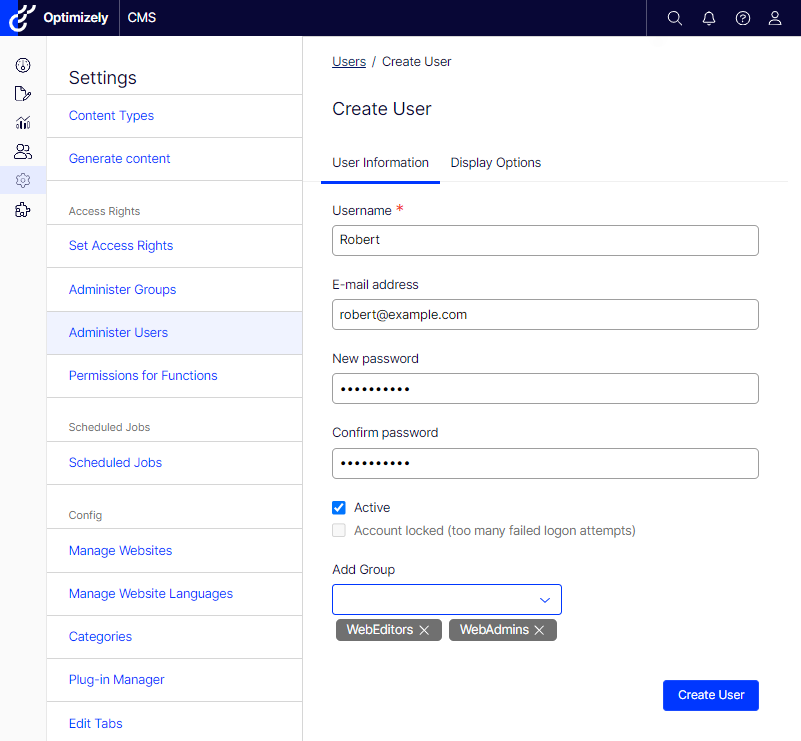
Task: Click the Access Rights section heading
Action: [104, 211]
